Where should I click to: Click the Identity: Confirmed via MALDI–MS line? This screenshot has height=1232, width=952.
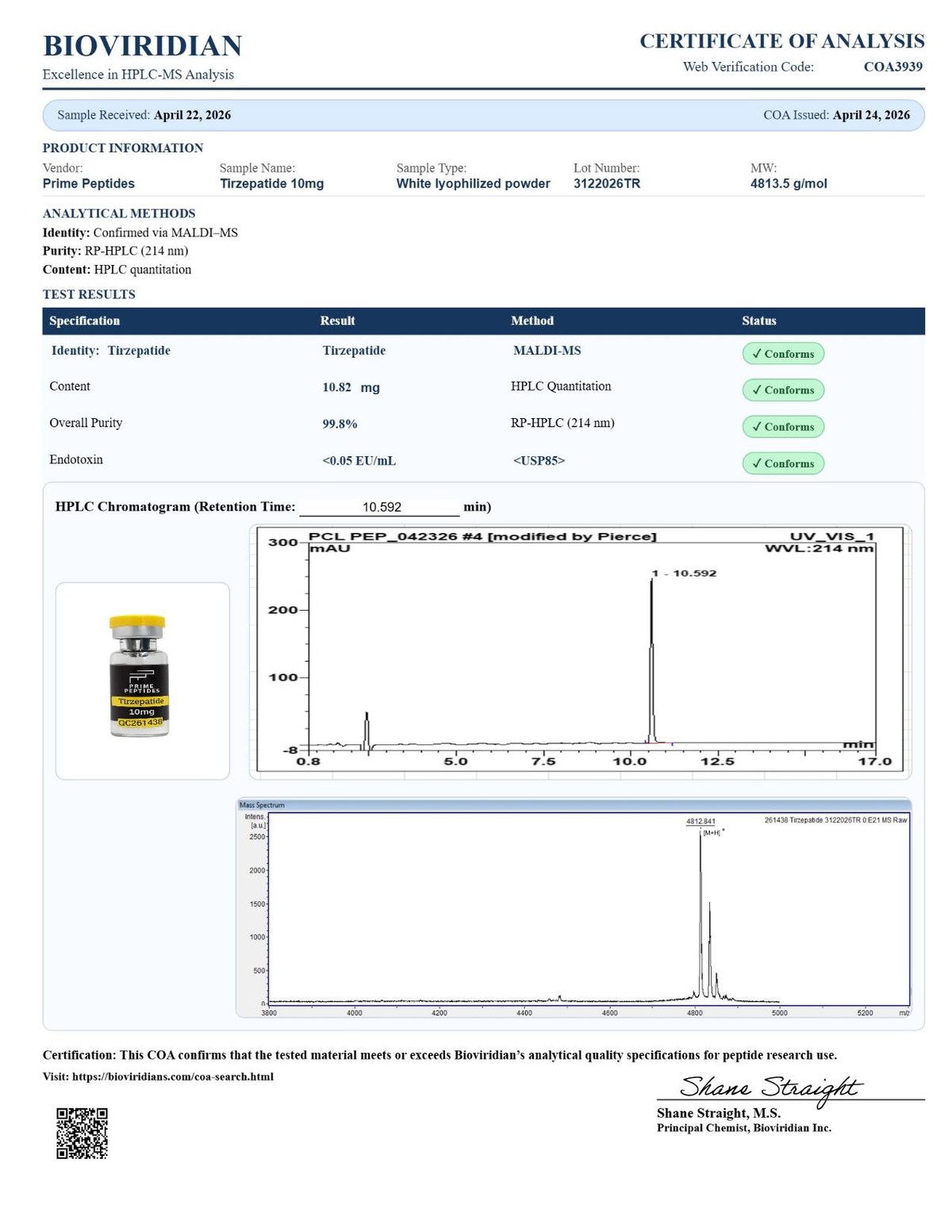click(140, 232)
